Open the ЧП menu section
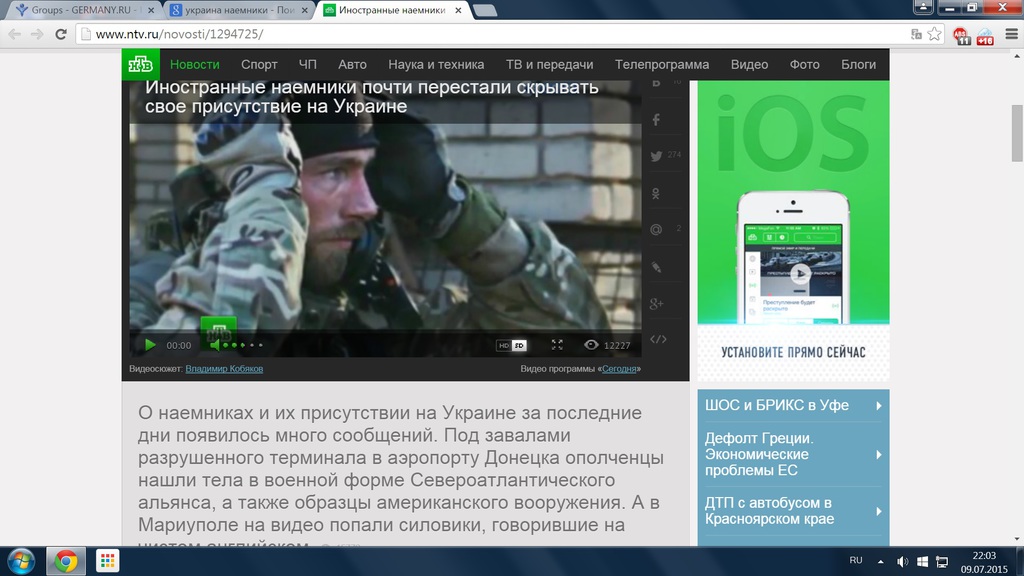Viewport: 1024px width, 576px height. [x=308, y=65]
